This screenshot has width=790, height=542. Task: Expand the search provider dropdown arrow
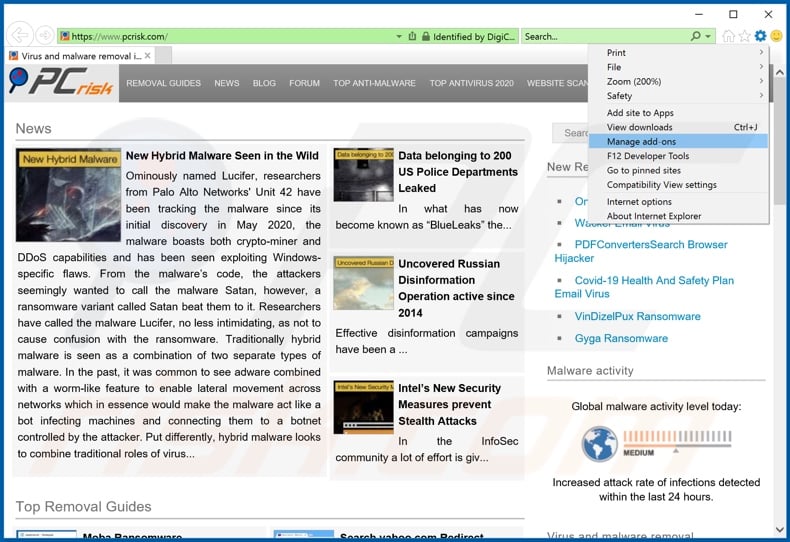point(708,36)
